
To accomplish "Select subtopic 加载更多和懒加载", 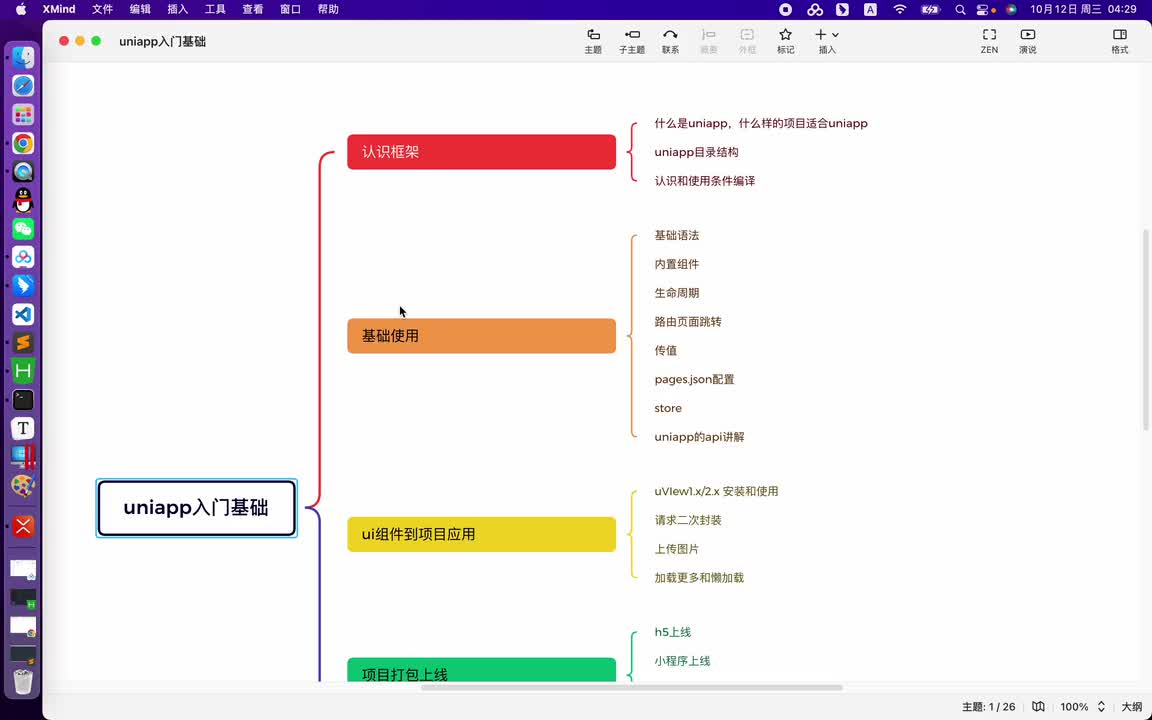I will 699,577.
